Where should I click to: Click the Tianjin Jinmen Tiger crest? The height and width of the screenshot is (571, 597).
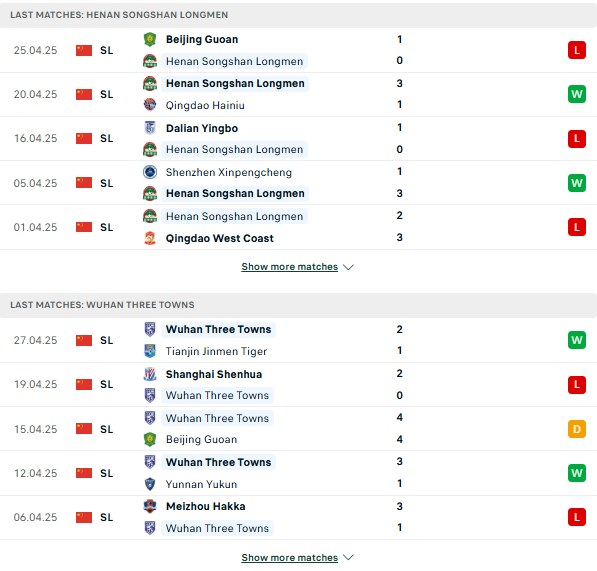[x=150, y=351]
